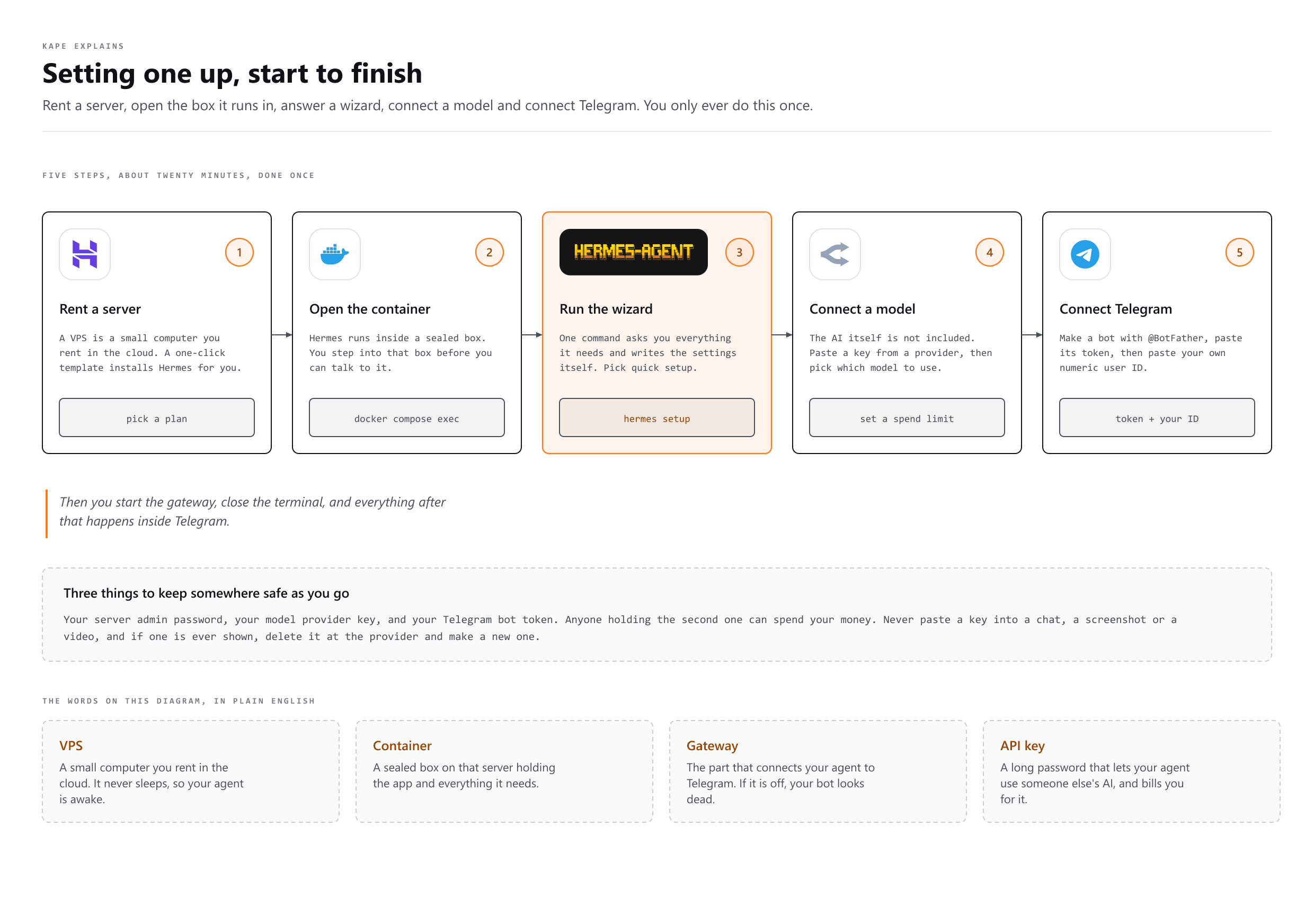
Task: Click the "token + your ID" box
Action: [x=1157, y=418]
